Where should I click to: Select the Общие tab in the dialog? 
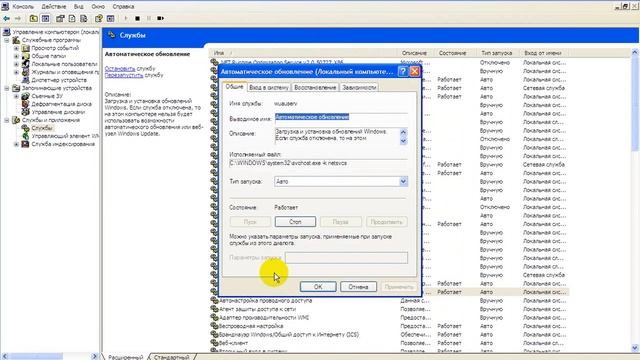click(235, 87)
